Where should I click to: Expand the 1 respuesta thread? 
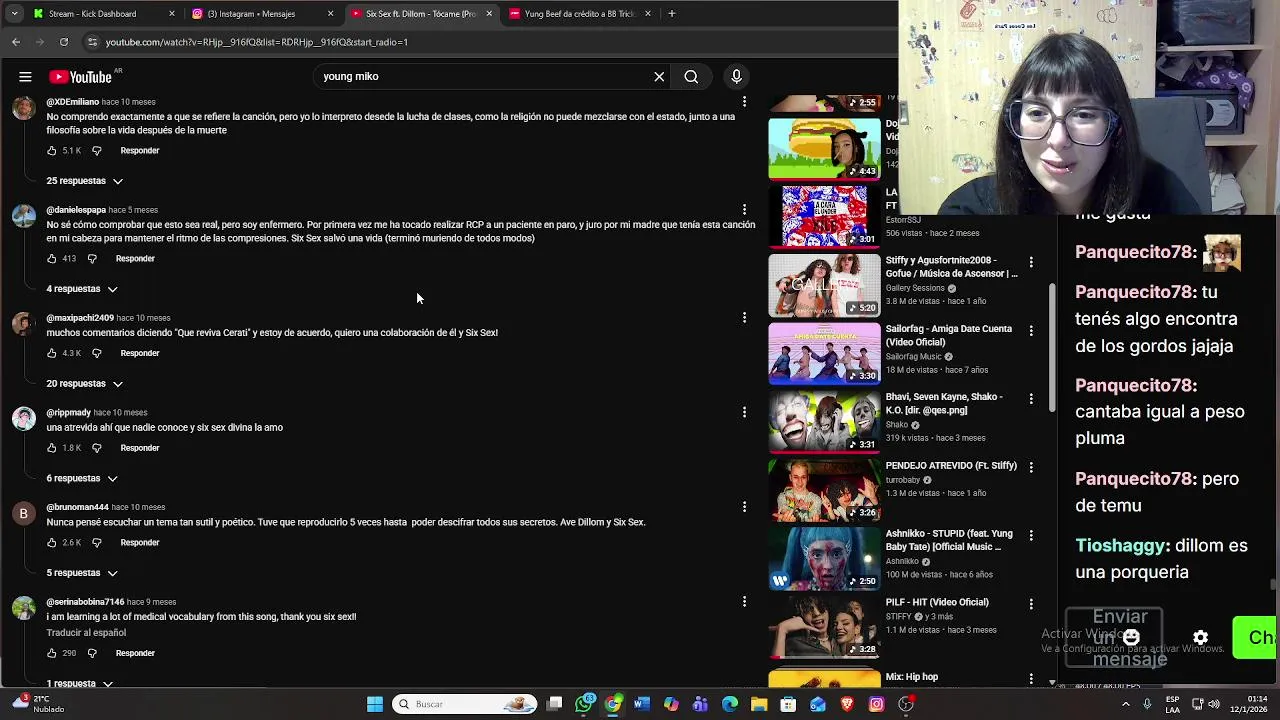(79, 683)
